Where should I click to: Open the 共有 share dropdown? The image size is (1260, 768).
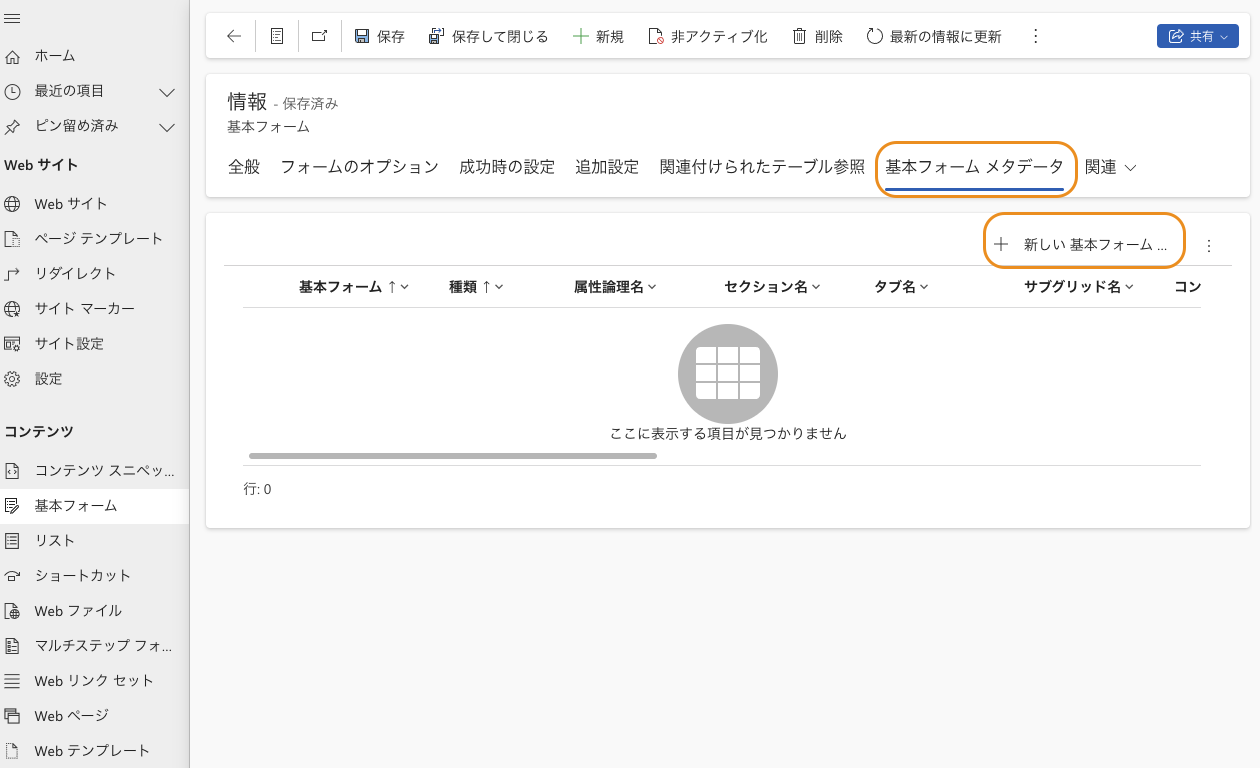(x=1197, y=36)
